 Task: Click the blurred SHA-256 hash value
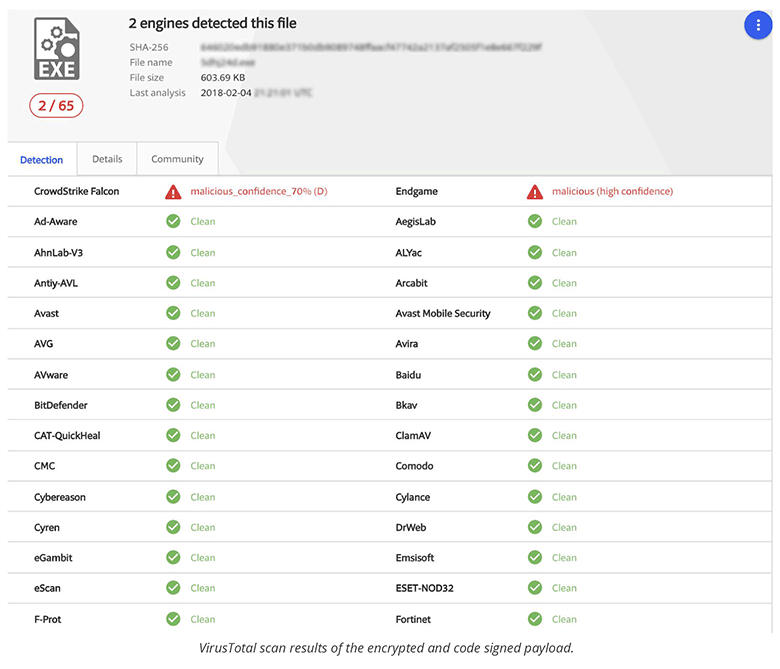coord(370,47)
